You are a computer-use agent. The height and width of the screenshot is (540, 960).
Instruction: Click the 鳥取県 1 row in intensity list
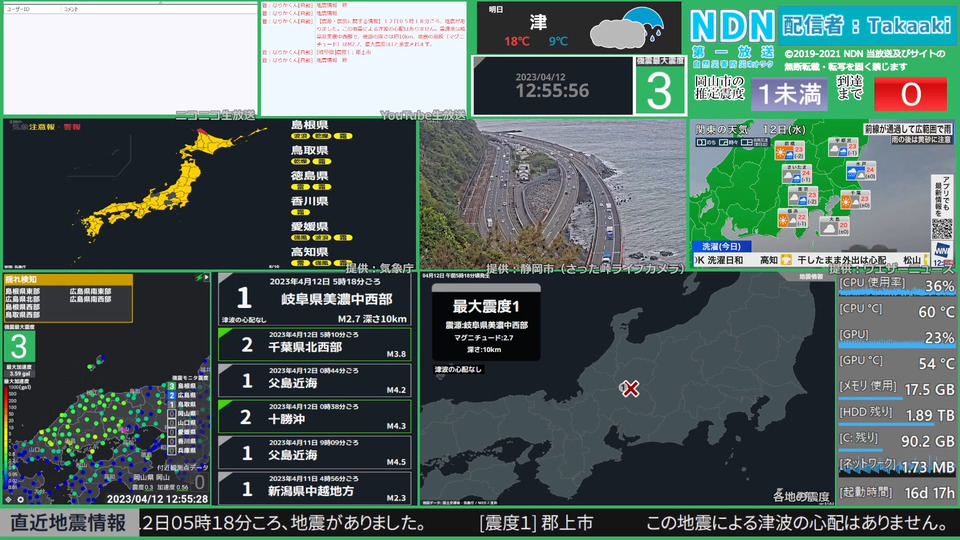pos(182,405)
